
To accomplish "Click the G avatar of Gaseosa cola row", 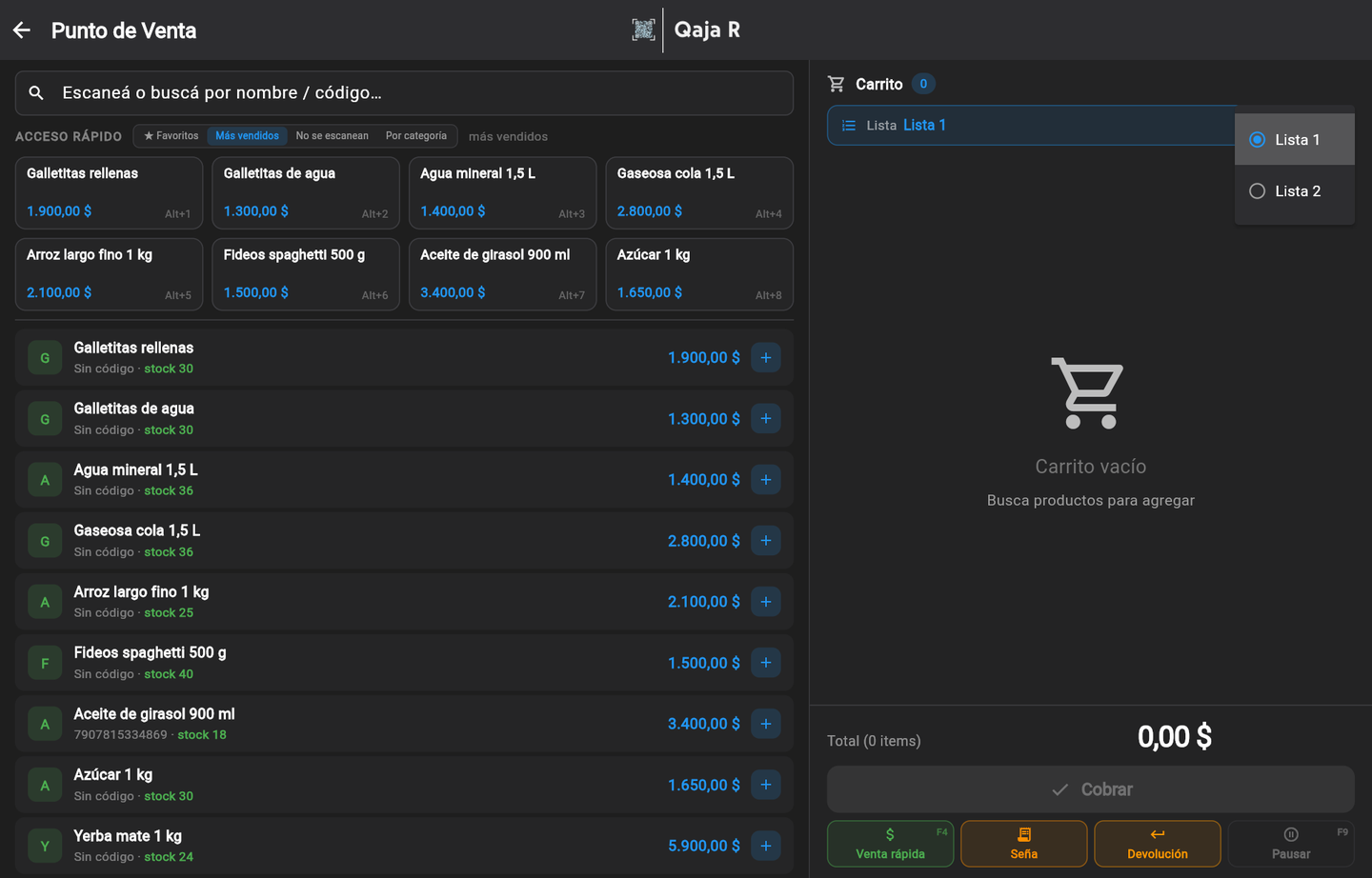I will 45,541.
